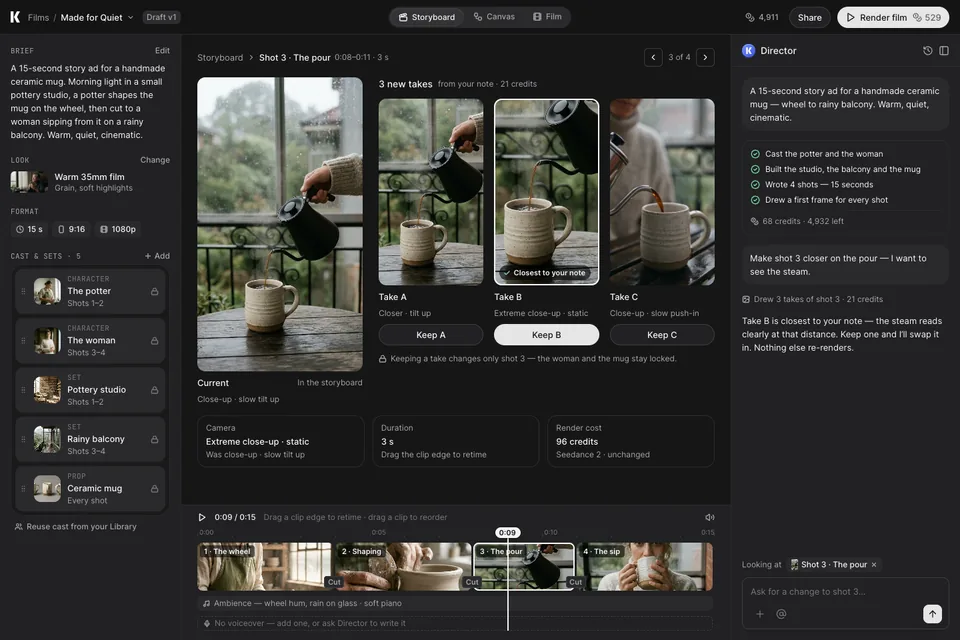Click drag handle on Ceramic mug card
960x640 pixels.
point(23,489)
